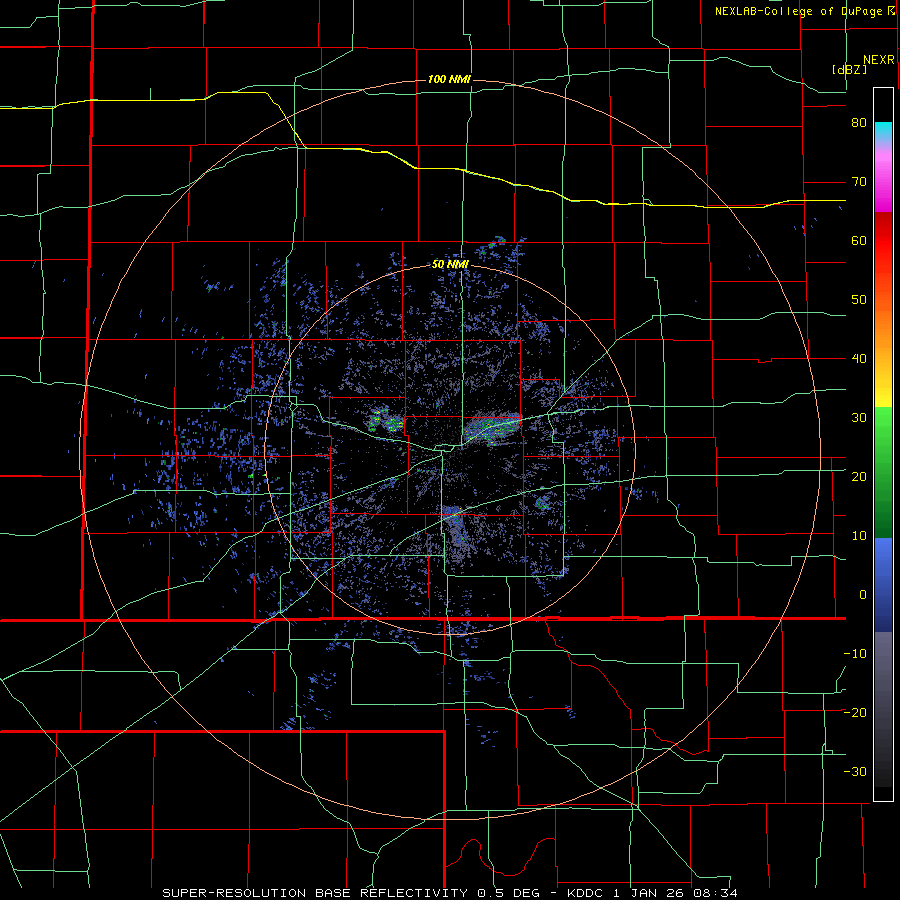Screen dimensions: 900x900
Task: Click the green segment of the color bar
Action: click(x=883, y=472)
